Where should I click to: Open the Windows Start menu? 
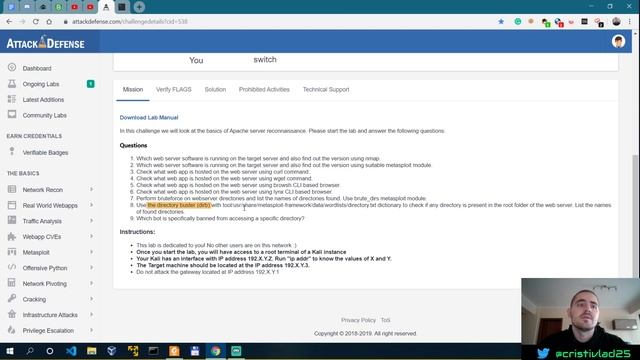tap(10, 351)
